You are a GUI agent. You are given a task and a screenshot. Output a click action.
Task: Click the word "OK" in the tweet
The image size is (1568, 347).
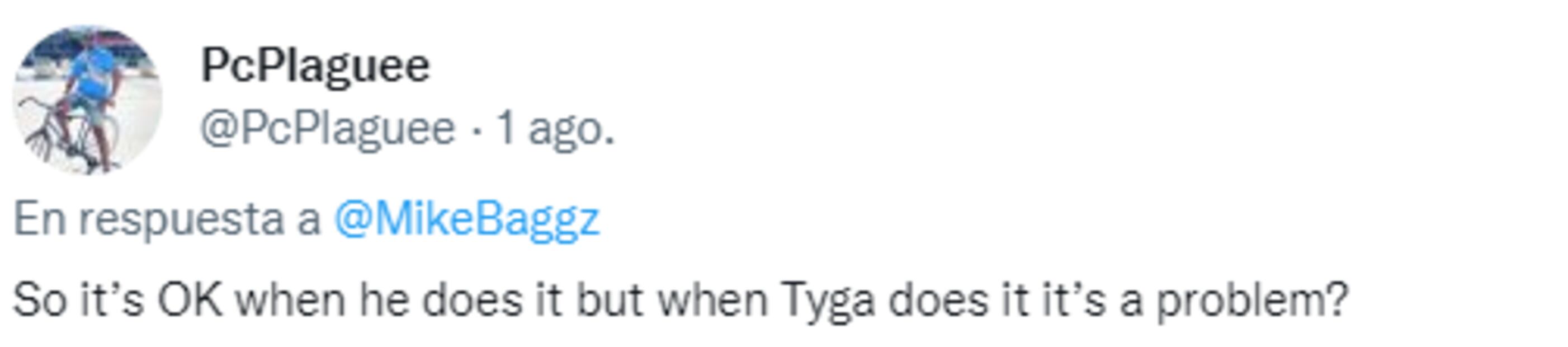[190, 301]
